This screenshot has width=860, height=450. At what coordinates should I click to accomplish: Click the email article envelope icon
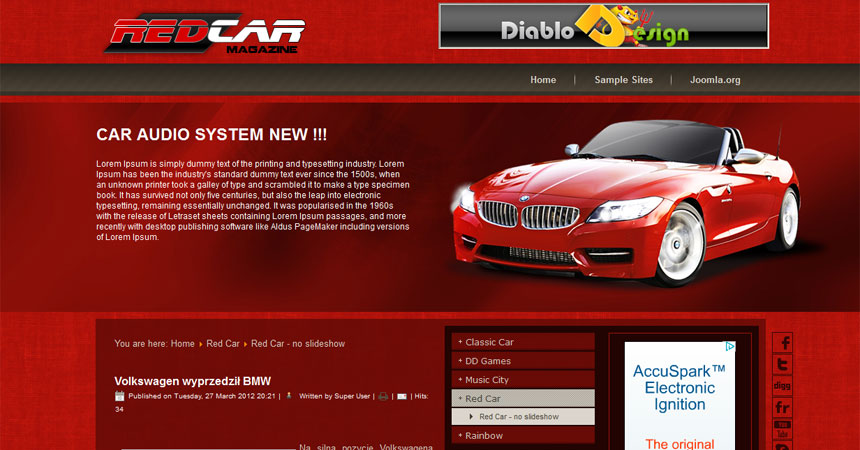point(402,396)
